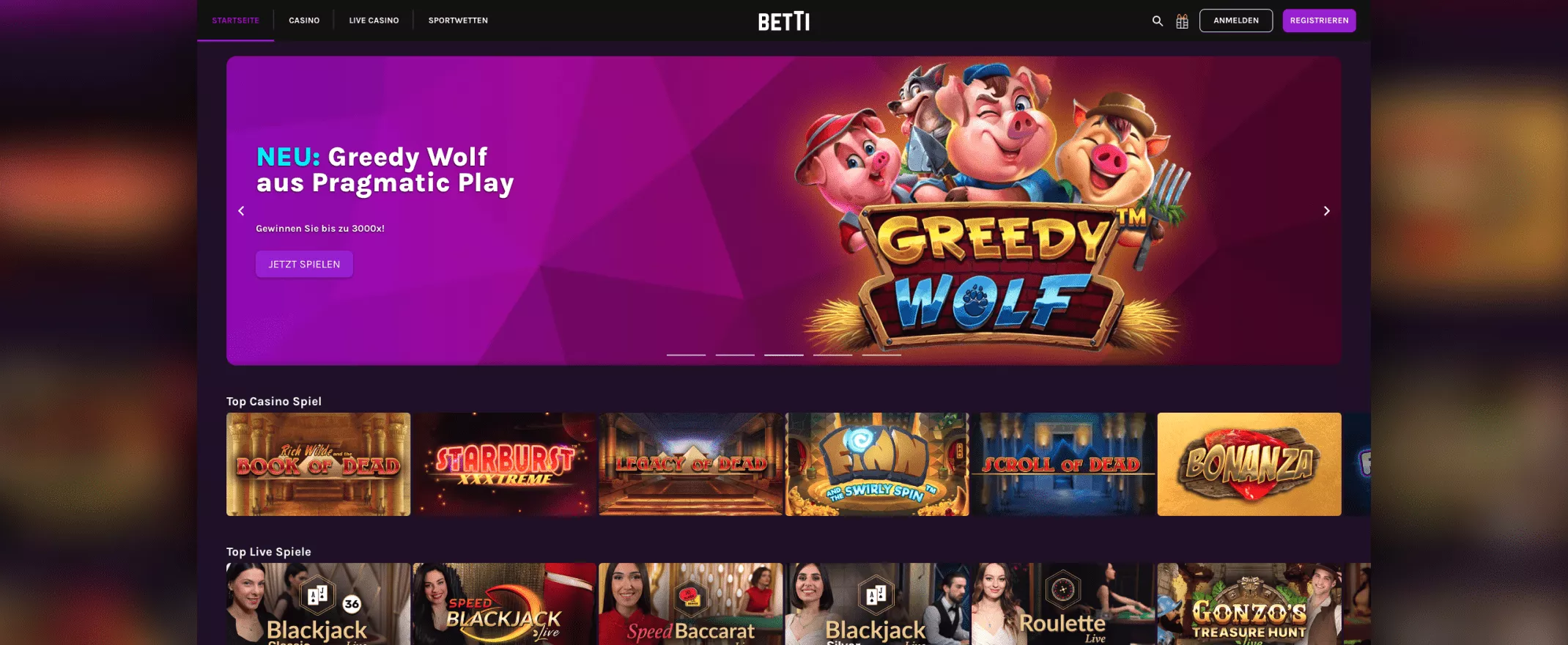Jump to the last carousel indicator dash
Screen dimensions: 1568x645
tap(881, 355)
